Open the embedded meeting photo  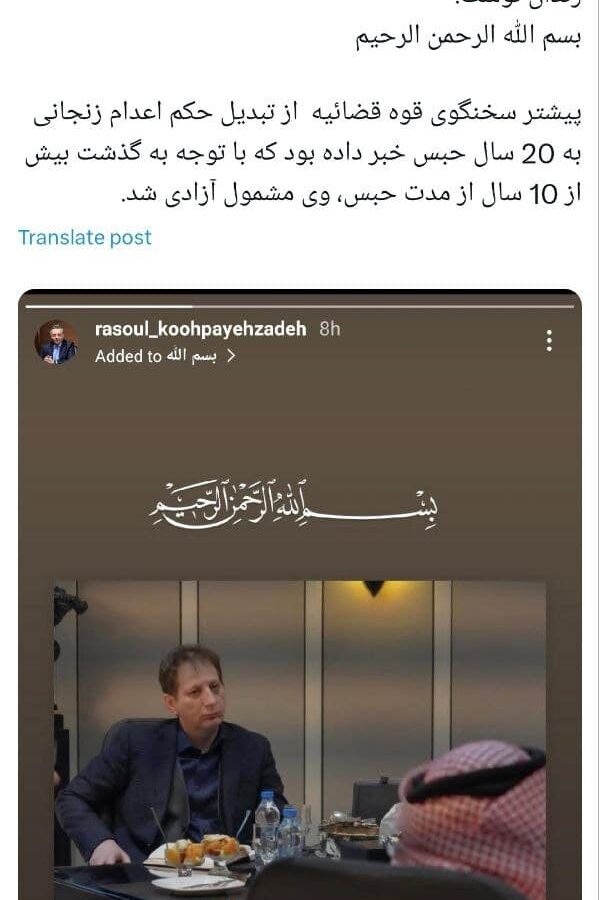coord(300,740)
